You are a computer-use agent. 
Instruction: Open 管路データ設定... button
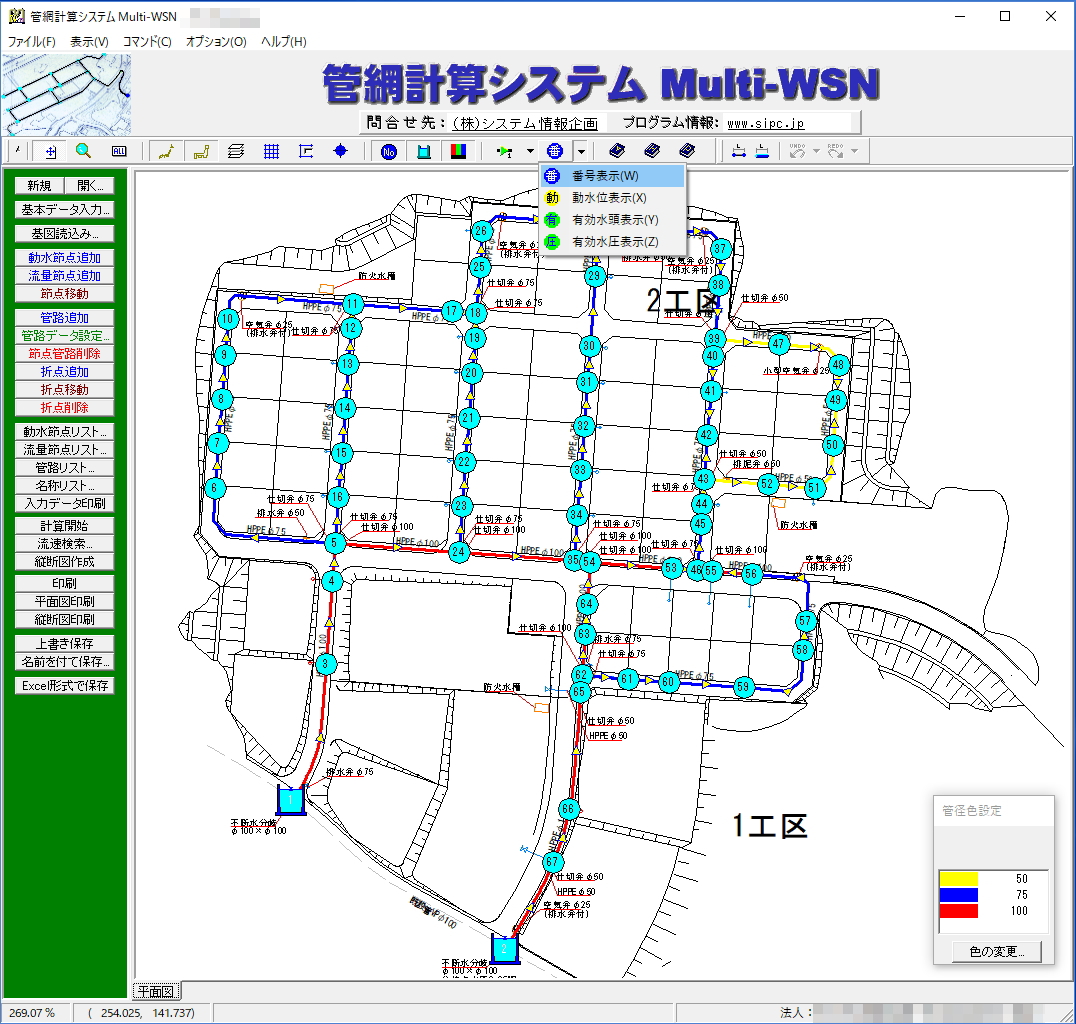65,336
